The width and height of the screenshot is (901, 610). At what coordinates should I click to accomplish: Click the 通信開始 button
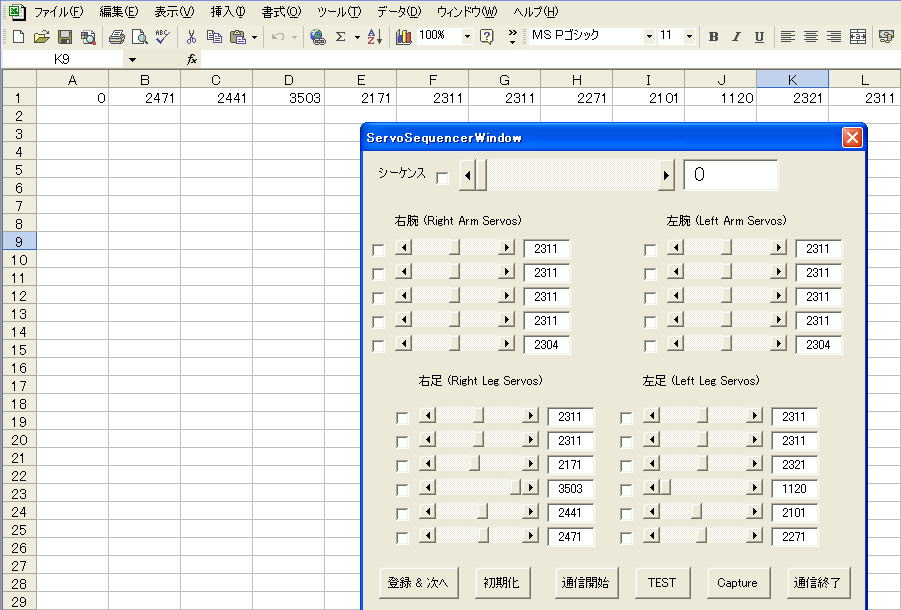coord(585,582)
